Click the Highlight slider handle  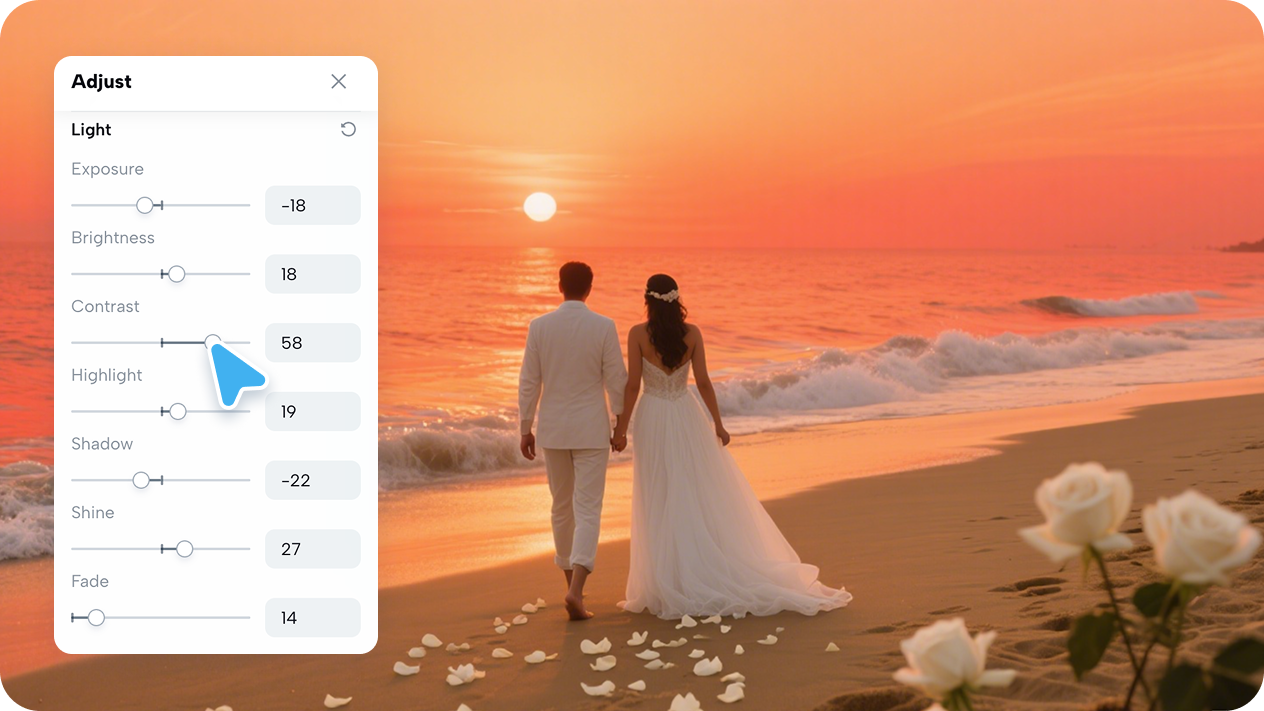(x=178, y=411)
